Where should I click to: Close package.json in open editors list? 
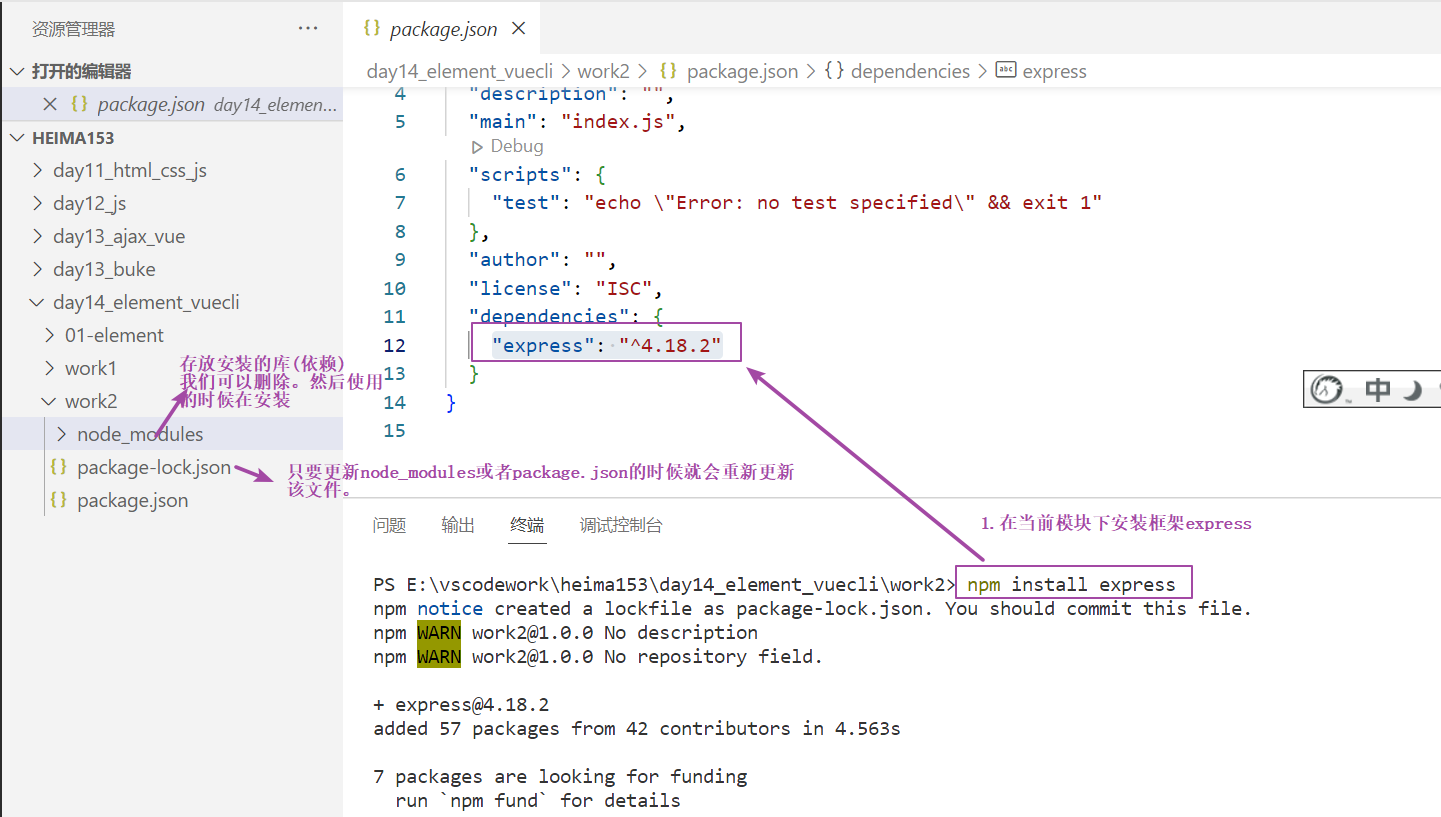50,104
